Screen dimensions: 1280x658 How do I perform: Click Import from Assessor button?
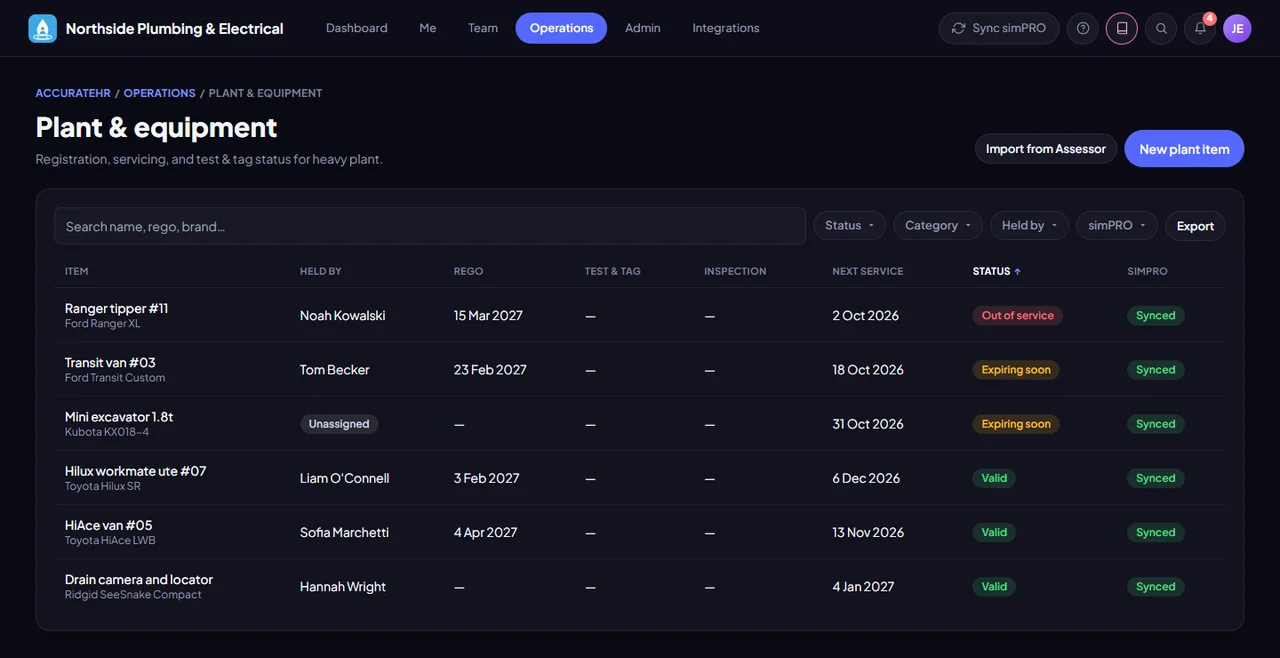[x=1046, y=149]
